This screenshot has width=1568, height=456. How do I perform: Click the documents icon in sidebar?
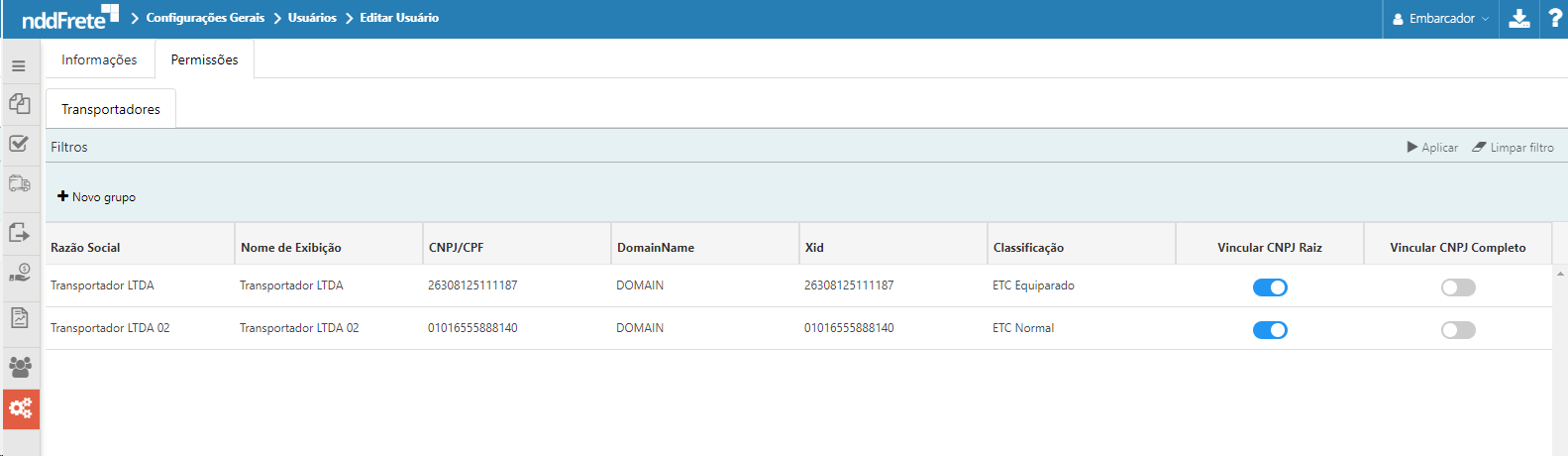coord(19,104)
